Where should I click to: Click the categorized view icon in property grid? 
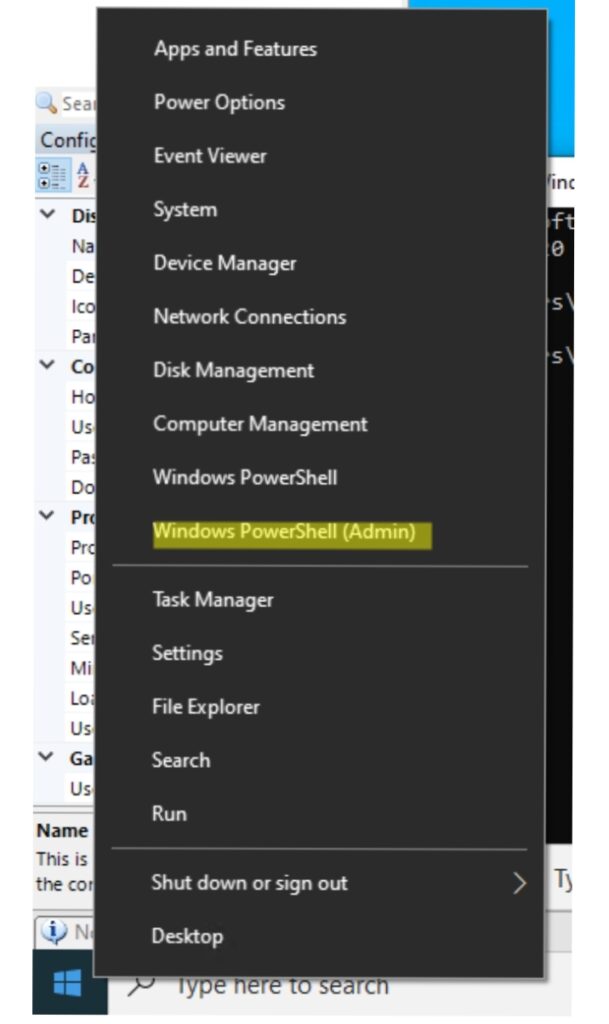coord(52,176)
